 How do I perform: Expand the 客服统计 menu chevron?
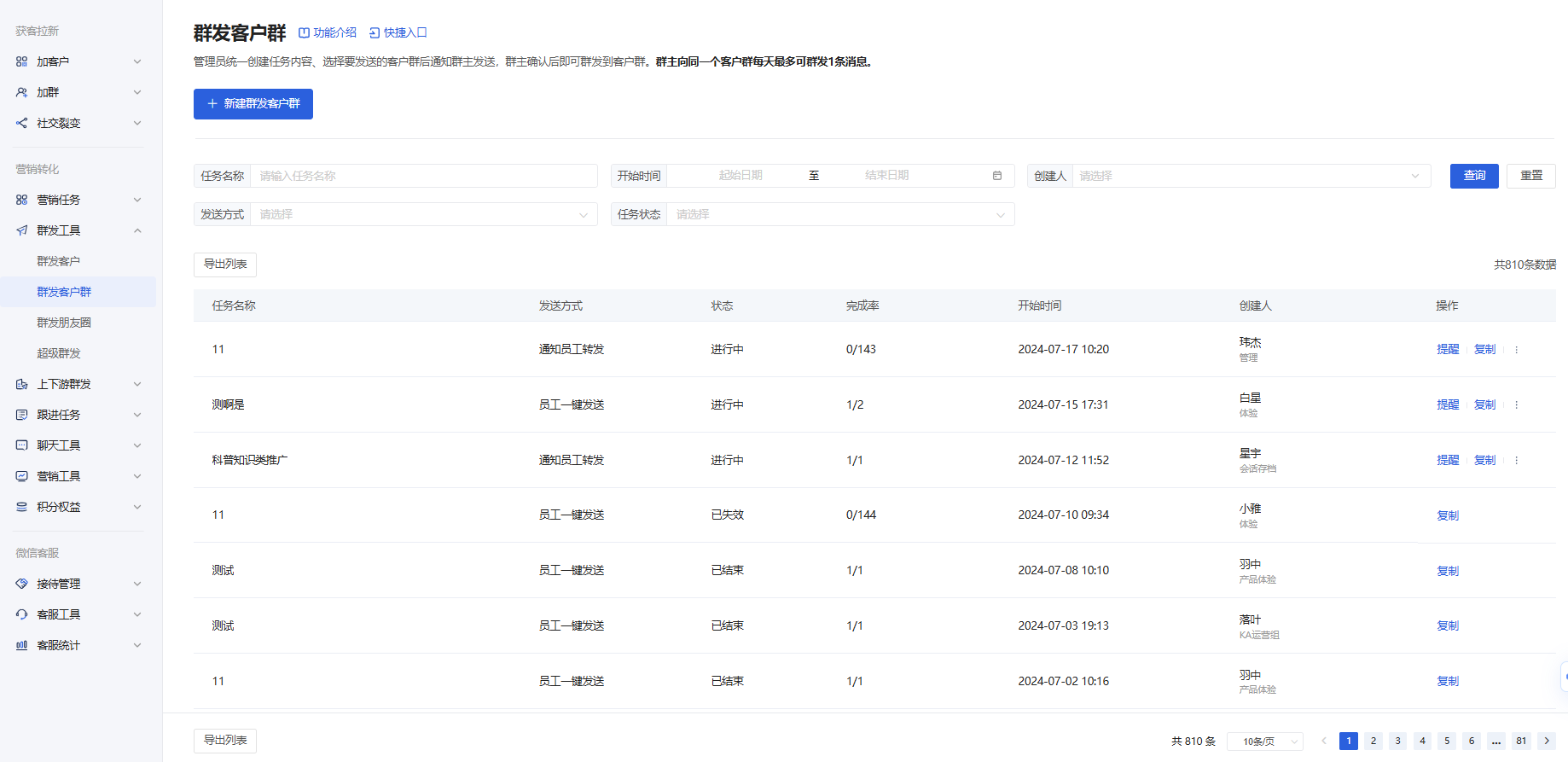click(x=137, y=645)
